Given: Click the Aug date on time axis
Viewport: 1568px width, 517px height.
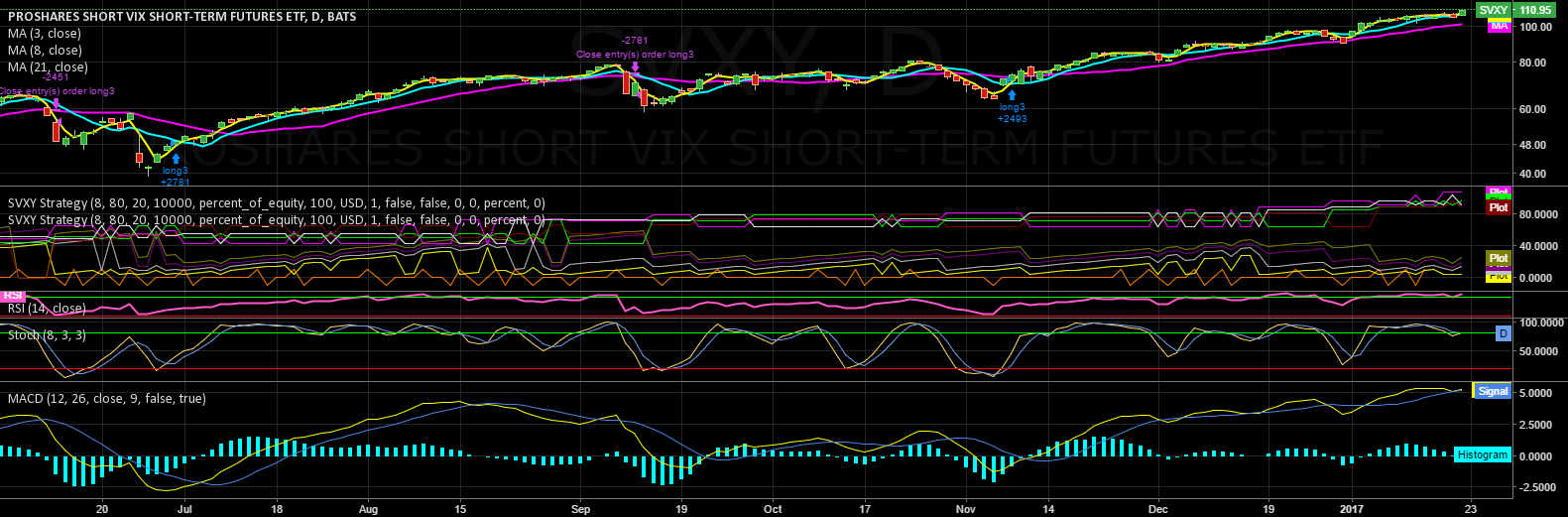Looking at the screenshot, I should pyautogui.click(x=368, y=509).
